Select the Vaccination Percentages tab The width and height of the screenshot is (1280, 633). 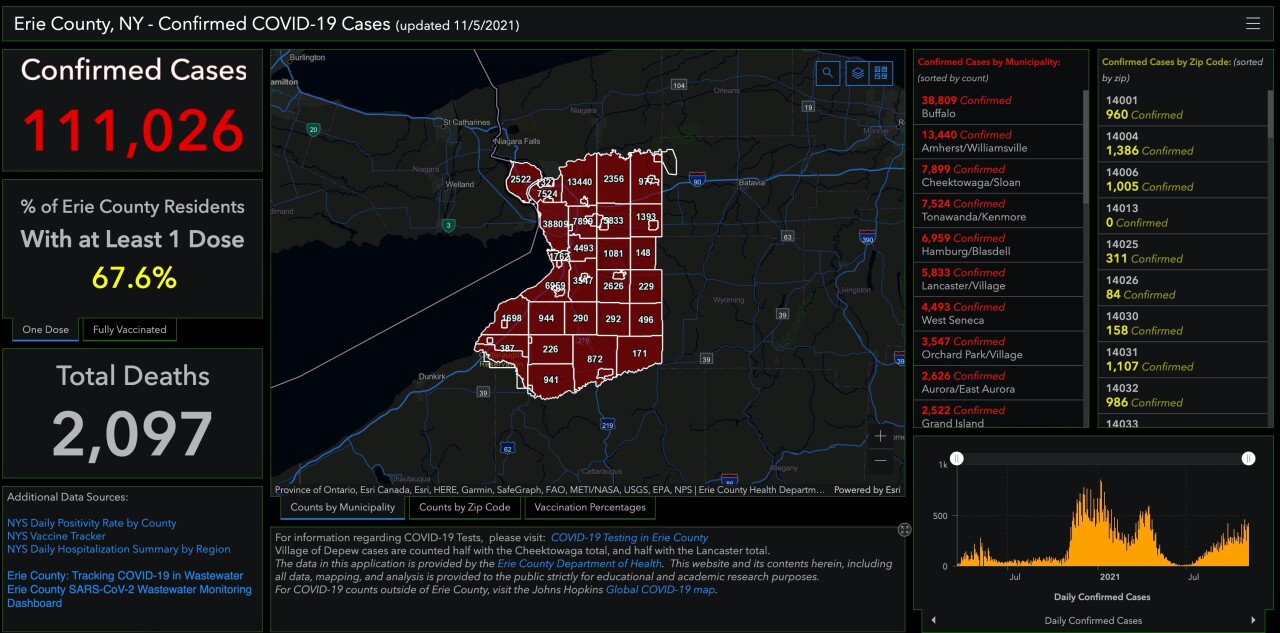tap(590, 507)
